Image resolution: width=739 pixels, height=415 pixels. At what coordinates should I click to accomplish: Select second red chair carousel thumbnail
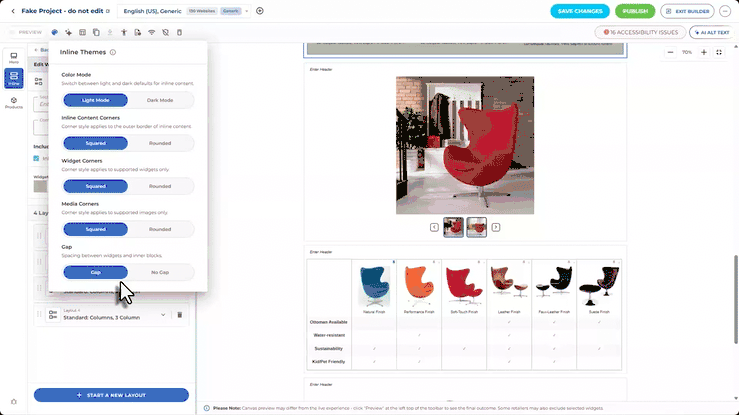coord(476,227)
